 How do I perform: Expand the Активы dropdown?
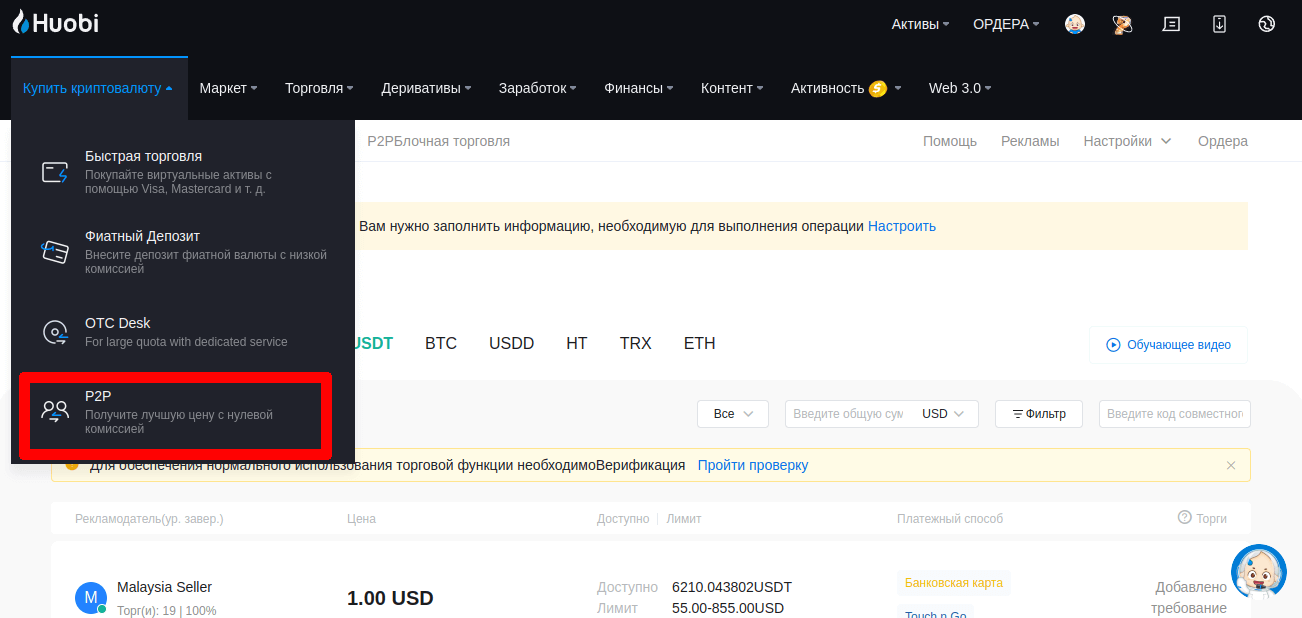[920, 24]
